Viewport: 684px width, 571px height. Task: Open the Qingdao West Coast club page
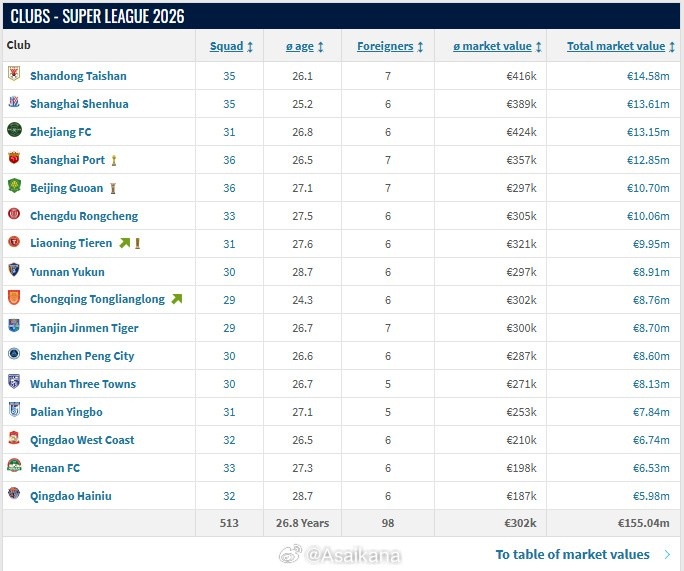[82, 440]
